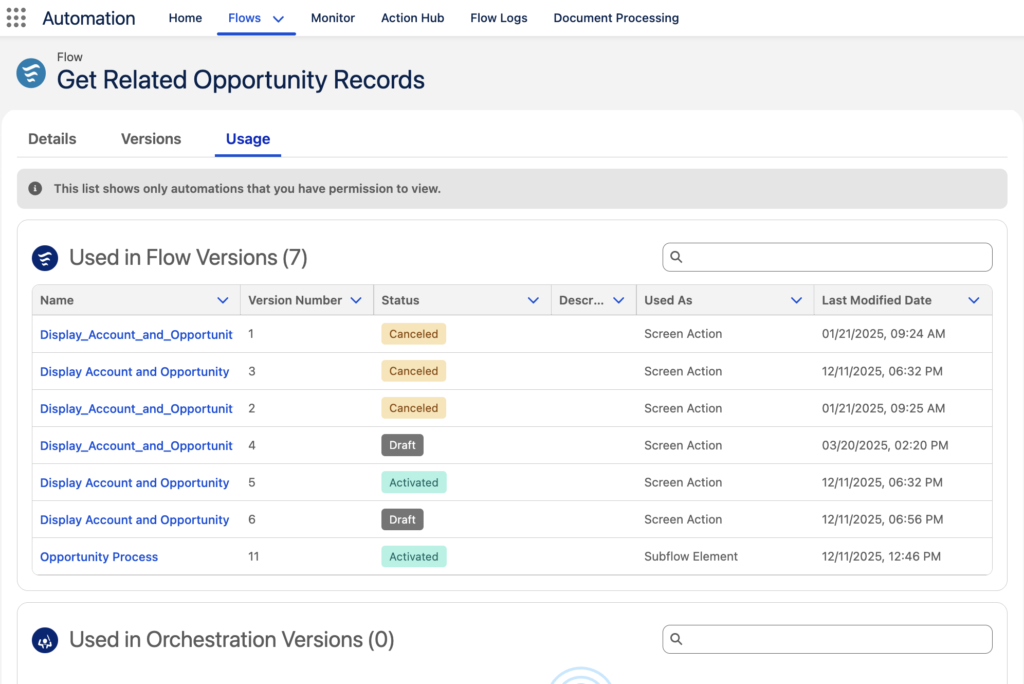Go to Flow Logs in navigation
Screen dimensions: 1024x684
498,18
